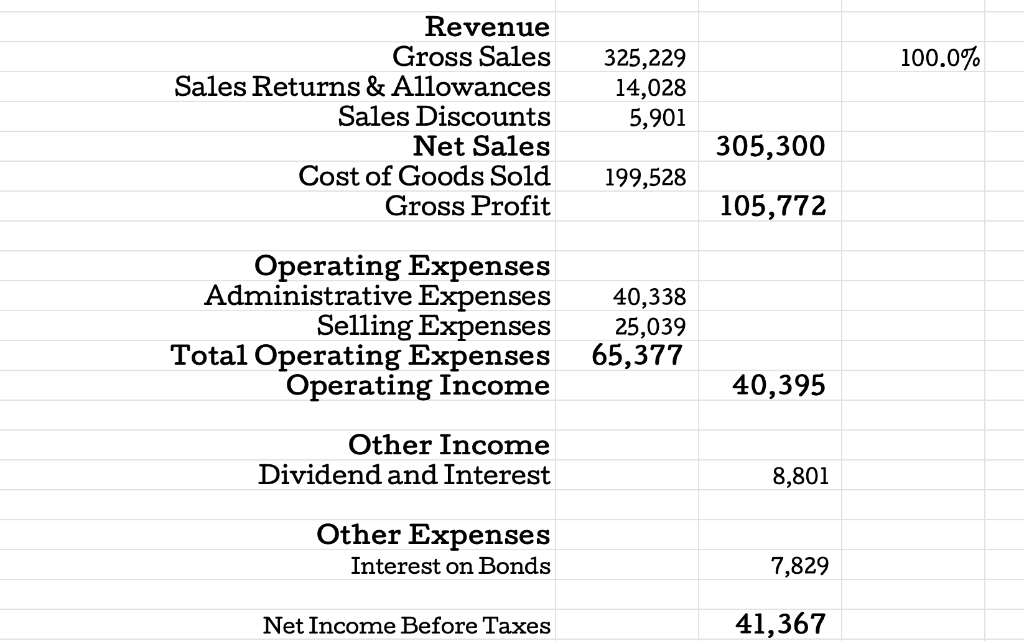Select the Net Sales header cell
1024x641 pixels.
[x=482, y=146]
